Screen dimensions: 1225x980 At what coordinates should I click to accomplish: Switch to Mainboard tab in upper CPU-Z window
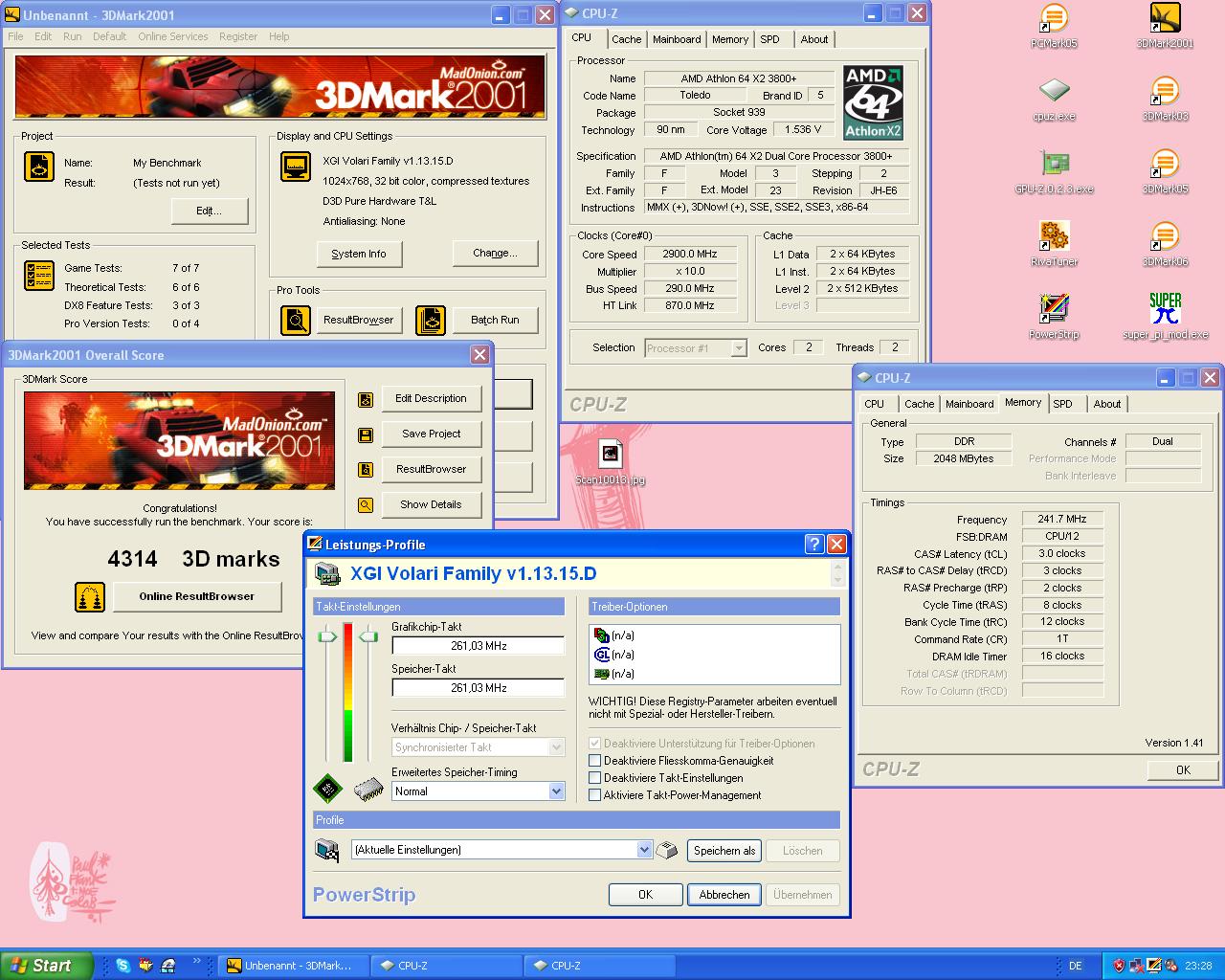[x=677, y=39]
